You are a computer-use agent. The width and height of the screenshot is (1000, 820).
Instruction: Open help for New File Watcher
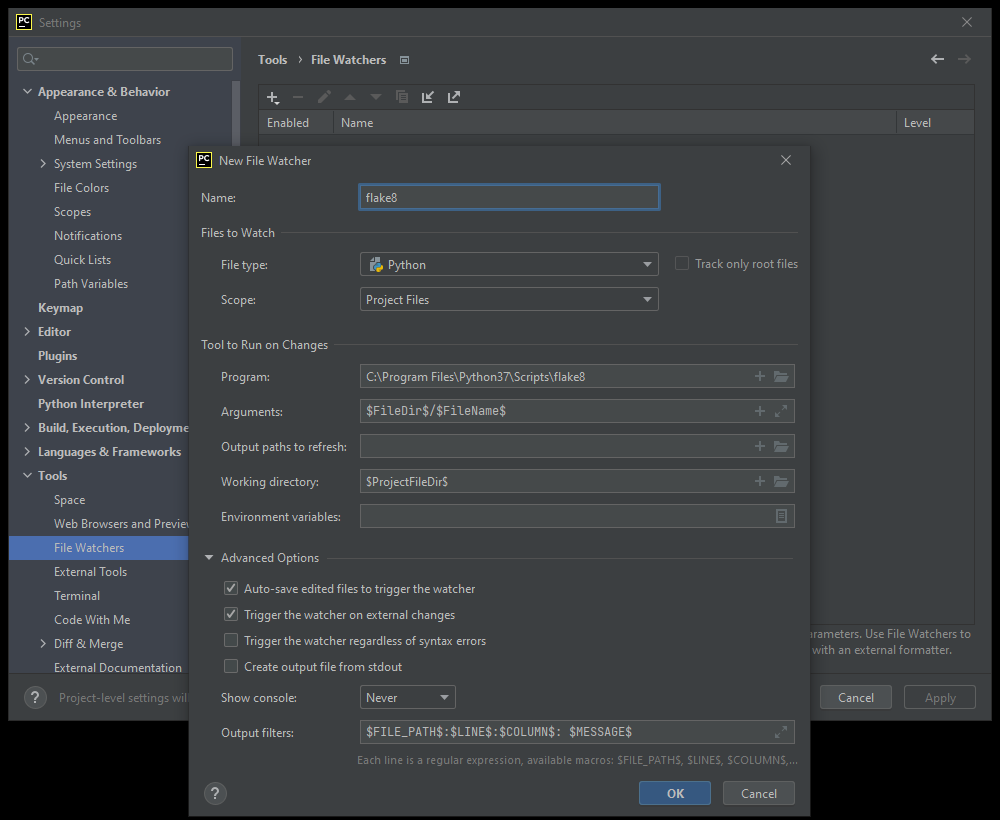[x=215, y=793]
